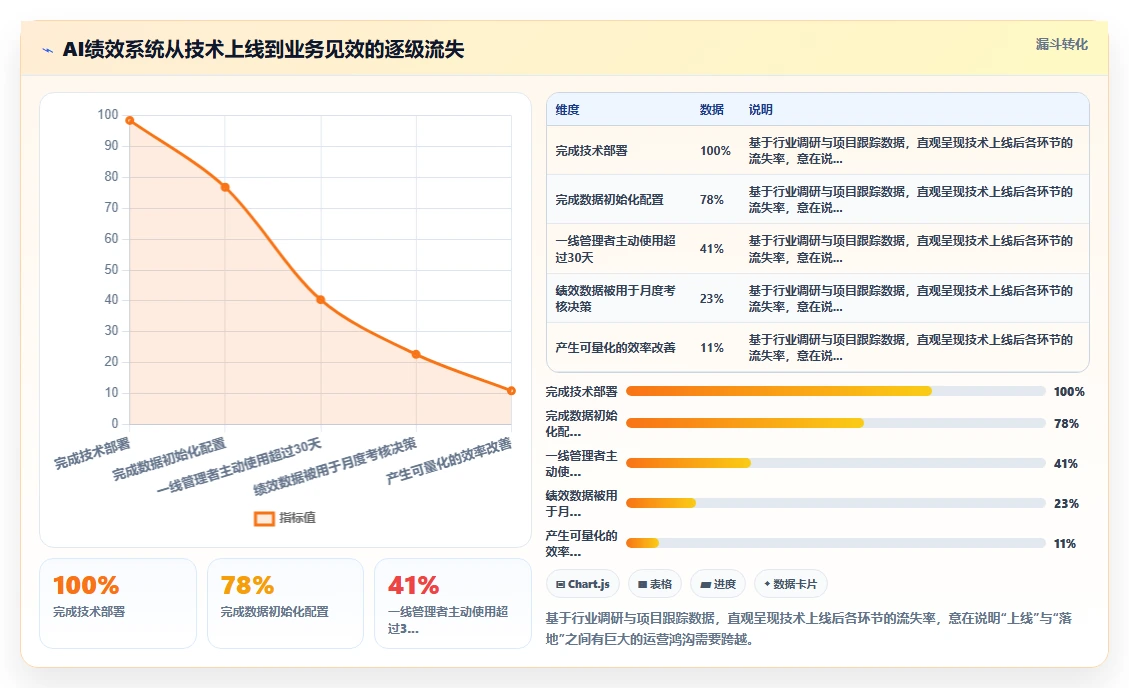Viewport: 1129px width, 688px height.
Task: Click the chart title AI绩效系统从技术上线到业务见效的逐级流失
Action: point(264,50)
